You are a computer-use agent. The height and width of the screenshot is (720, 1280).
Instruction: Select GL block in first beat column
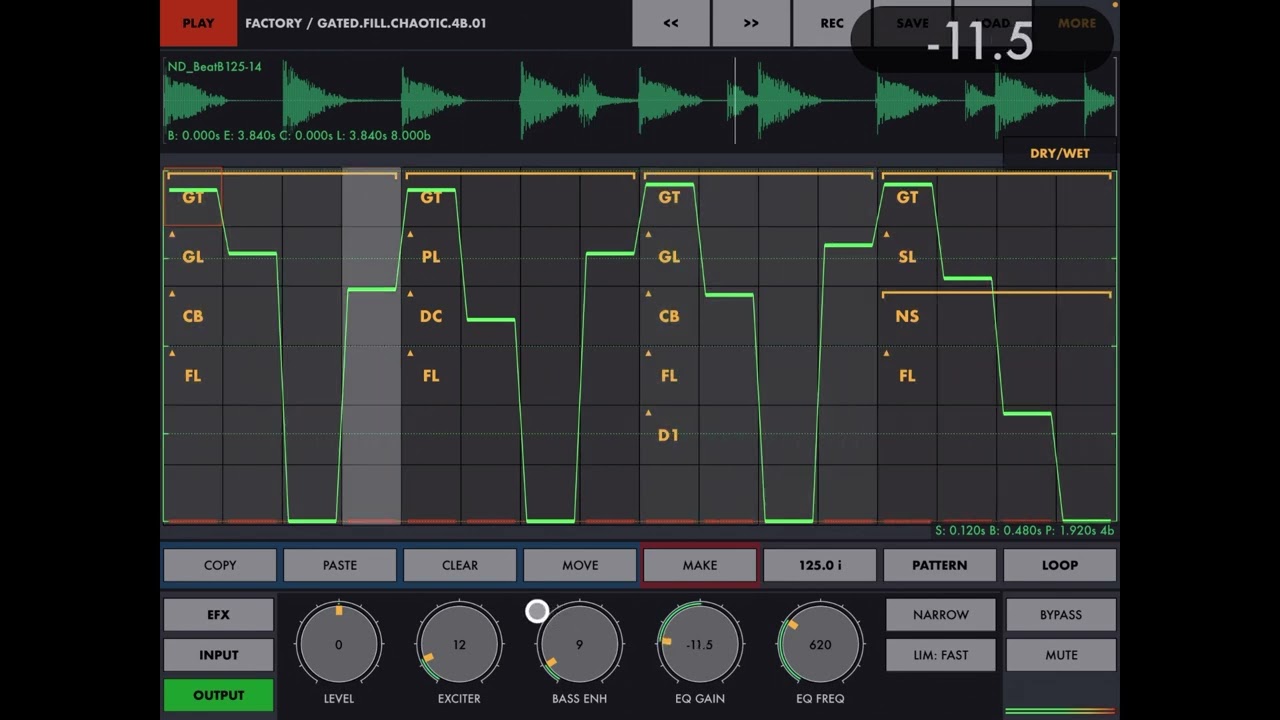click(192, 257)
